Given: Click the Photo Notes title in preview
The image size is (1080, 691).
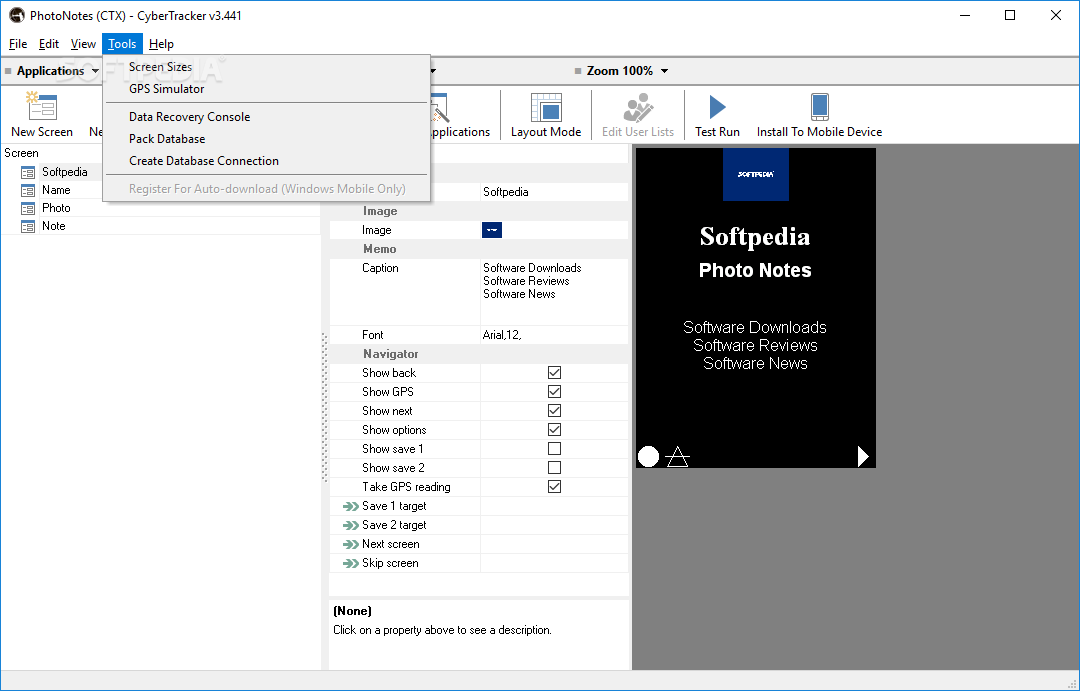Looking at the screenshot, I should click(755, 271).
